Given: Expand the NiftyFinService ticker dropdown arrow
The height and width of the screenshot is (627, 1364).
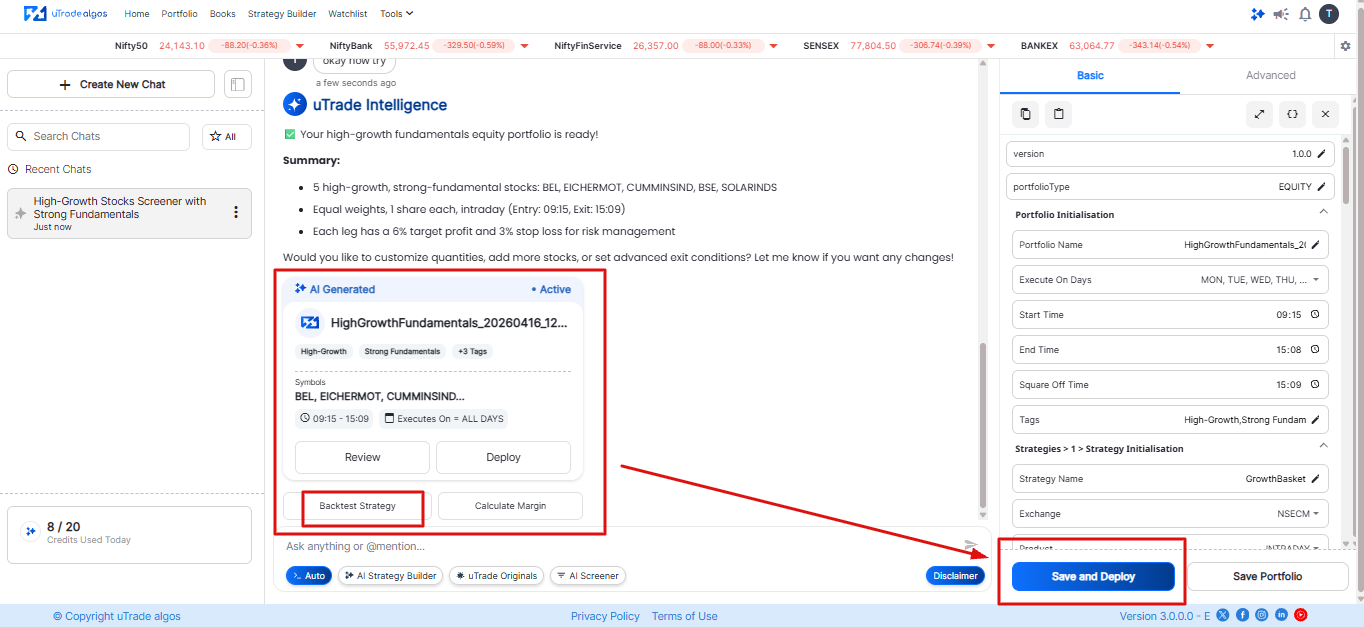Looking at the screenshot, I should click(773, 46).
